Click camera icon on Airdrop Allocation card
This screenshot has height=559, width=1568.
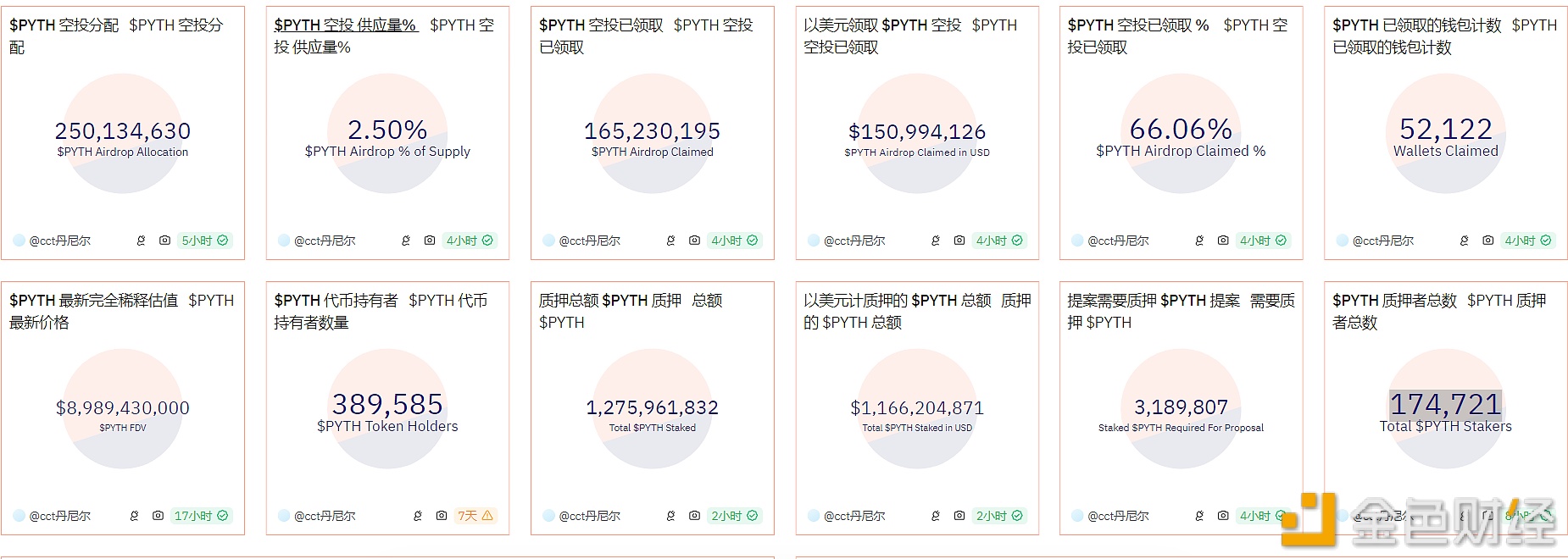(x=164, y=241)
